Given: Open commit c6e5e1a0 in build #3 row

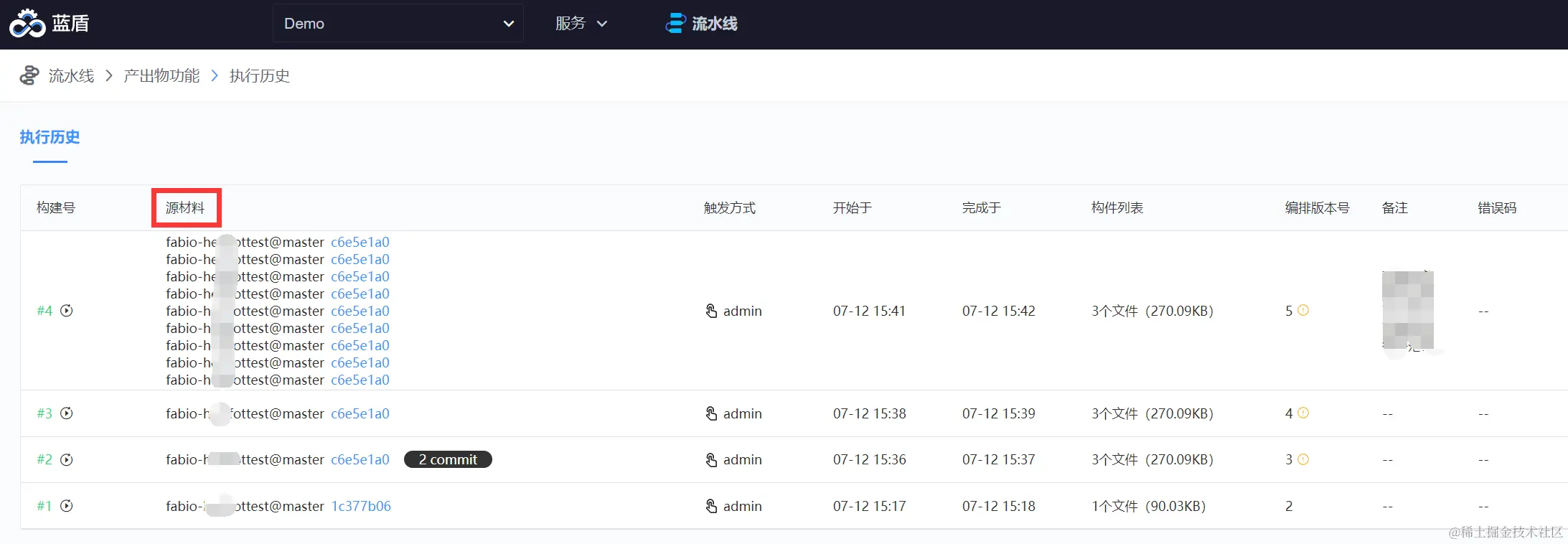Looking at the screenshot, I should click(x=360, y=413).
